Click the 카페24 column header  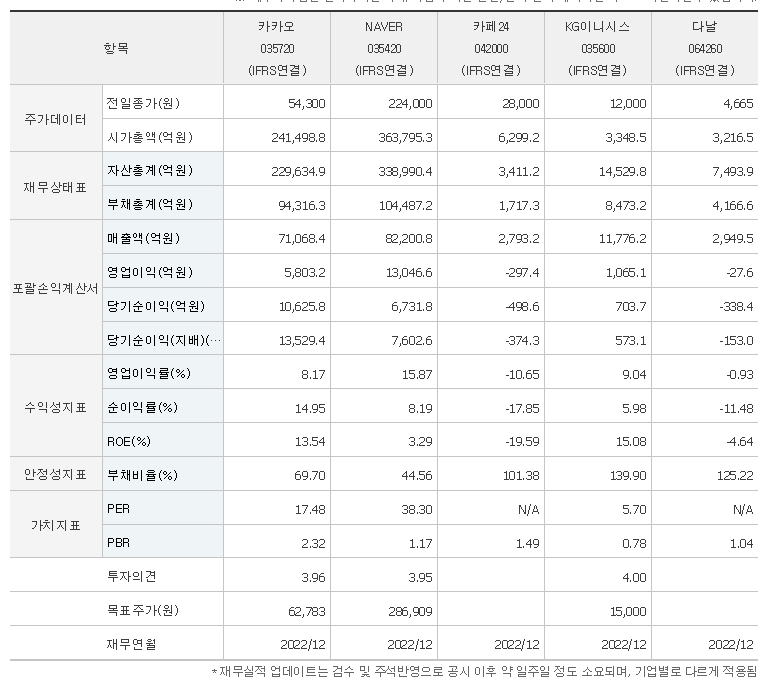[x=491, y=48]
